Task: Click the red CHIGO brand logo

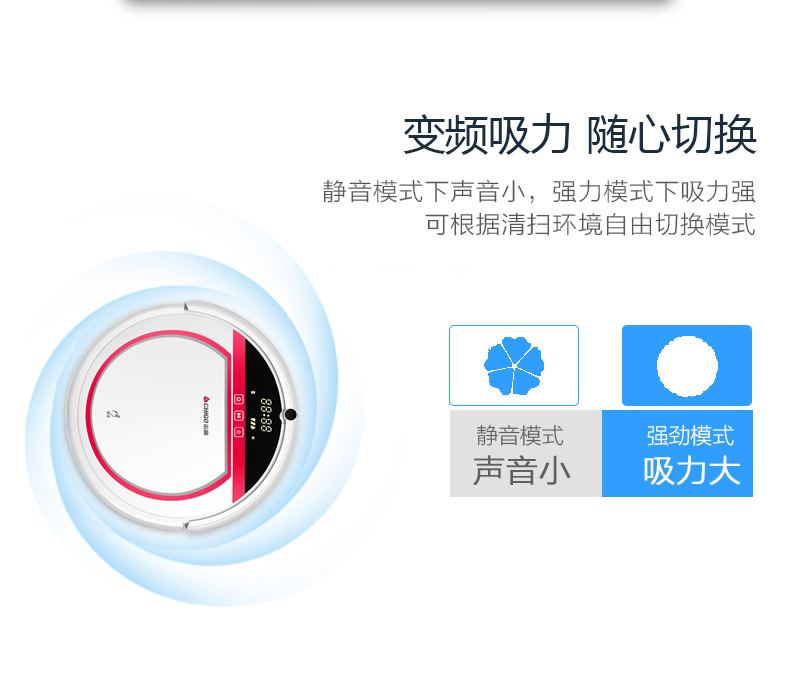Action: point(206,416)
